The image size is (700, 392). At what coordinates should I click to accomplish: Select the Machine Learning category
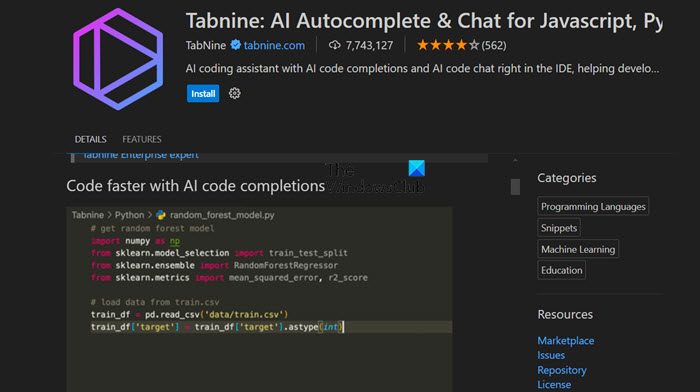[x=578, y=249]
